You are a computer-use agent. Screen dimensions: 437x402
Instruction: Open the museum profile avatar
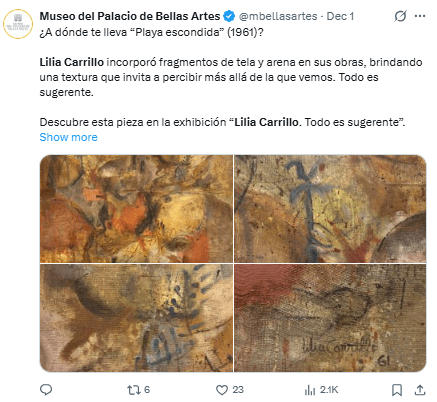pyautogui.click(x=18, y=24)
